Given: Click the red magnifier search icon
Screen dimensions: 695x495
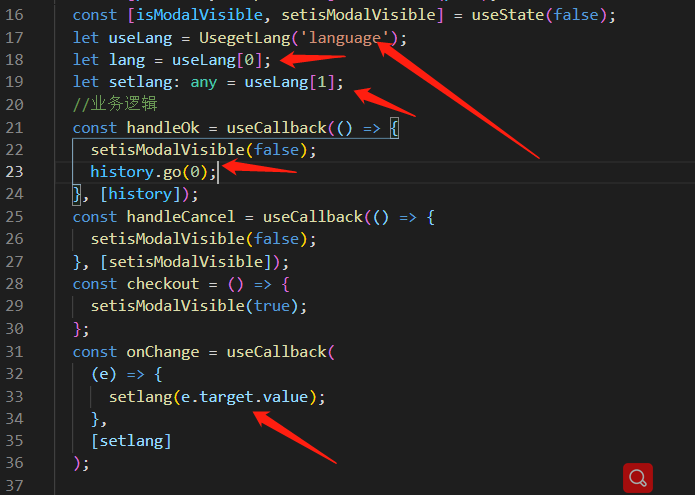Looking at the screenshot, I should [x=637, y=478].
